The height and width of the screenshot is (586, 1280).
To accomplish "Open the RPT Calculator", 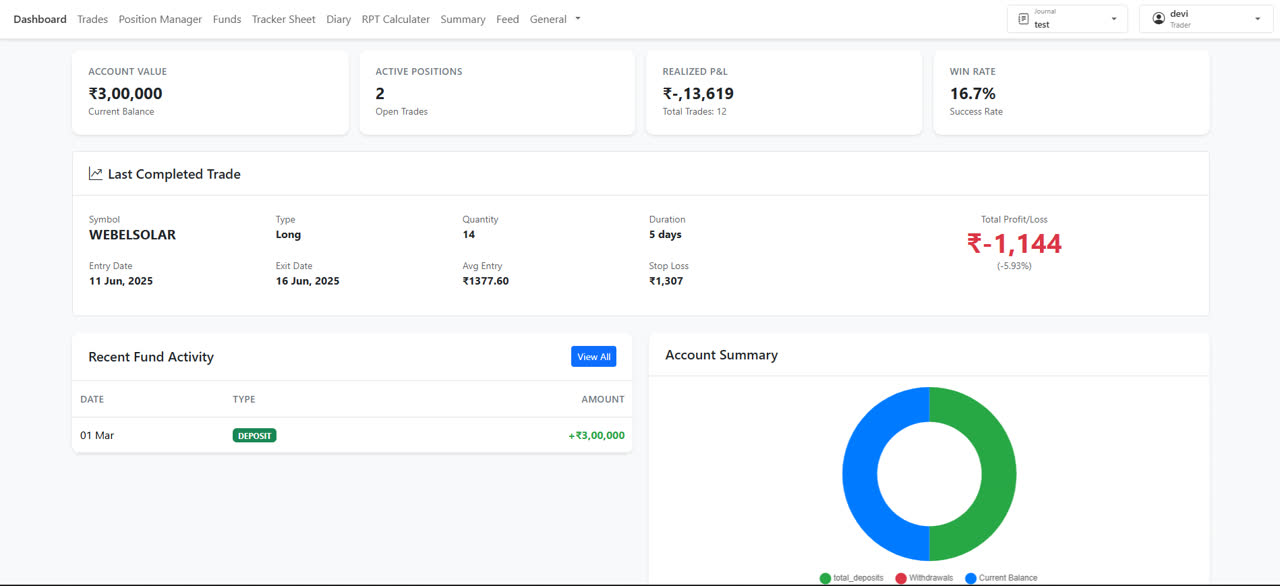I will point(395,18).
